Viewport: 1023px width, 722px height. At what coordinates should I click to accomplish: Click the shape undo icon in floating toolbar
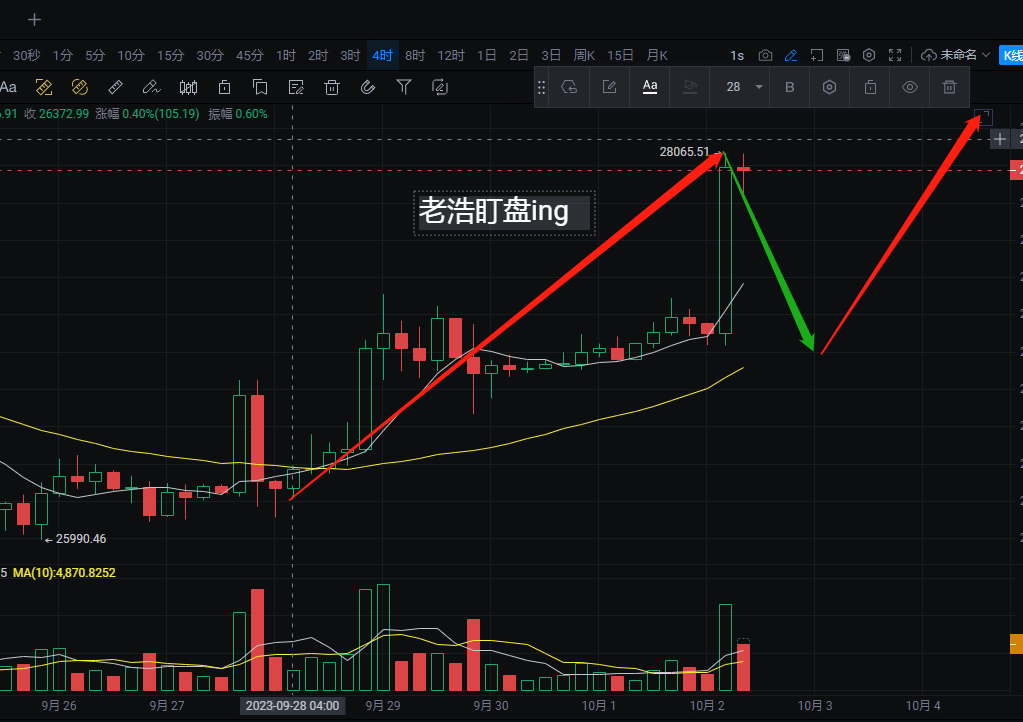click(570, 87)
